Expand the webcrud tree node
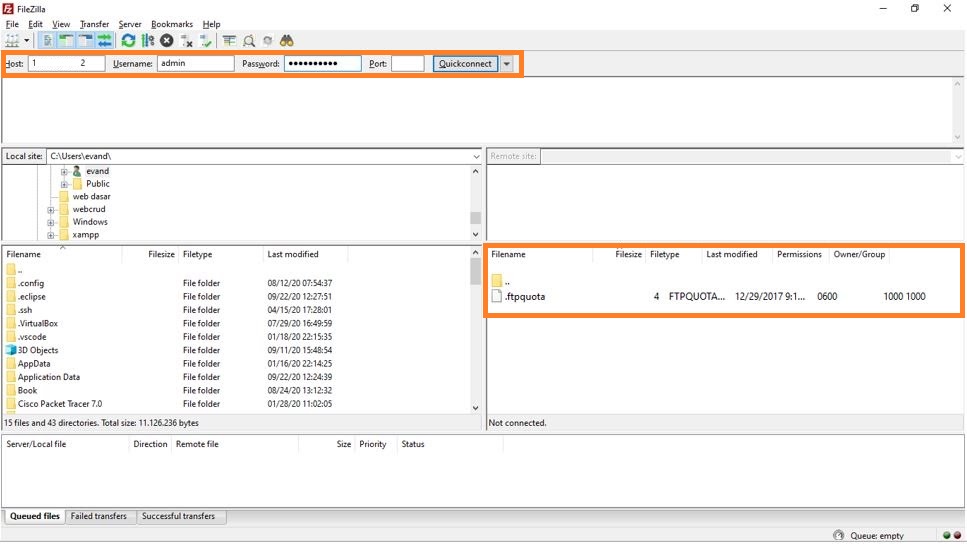Viewport: 967px width, 546px height. coord(51,210)
